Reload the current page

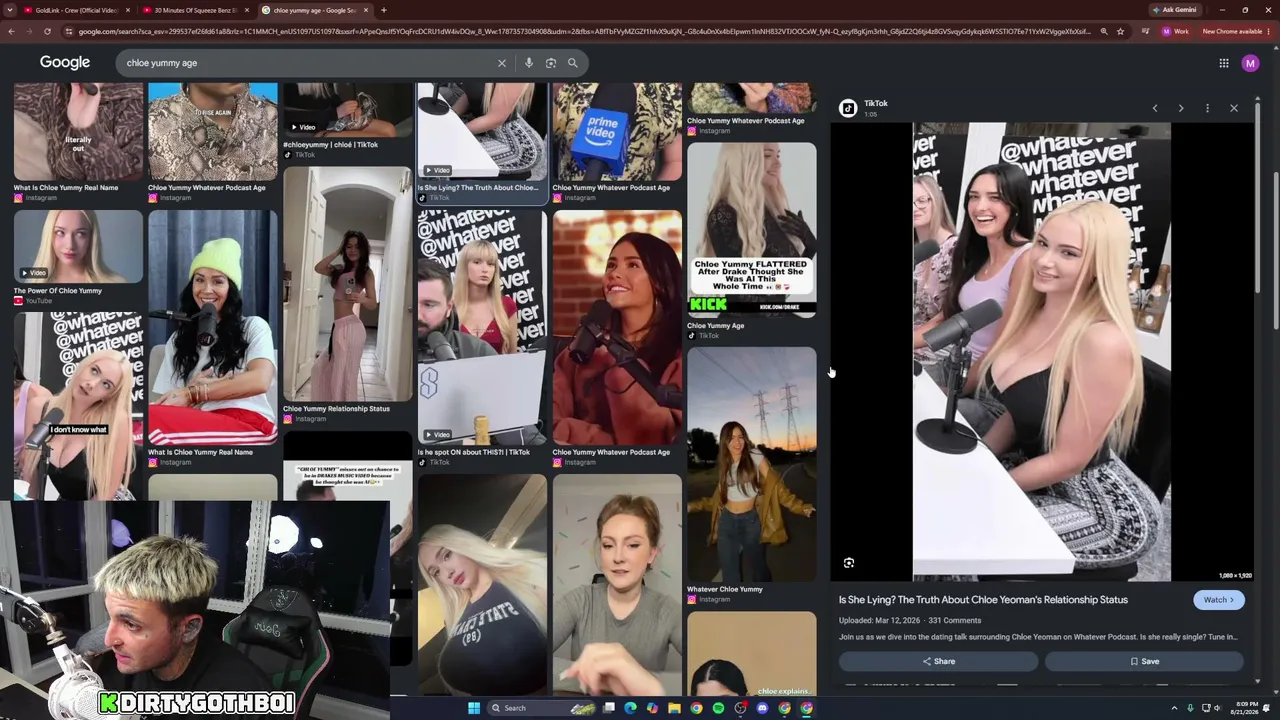tap(47, 31)
